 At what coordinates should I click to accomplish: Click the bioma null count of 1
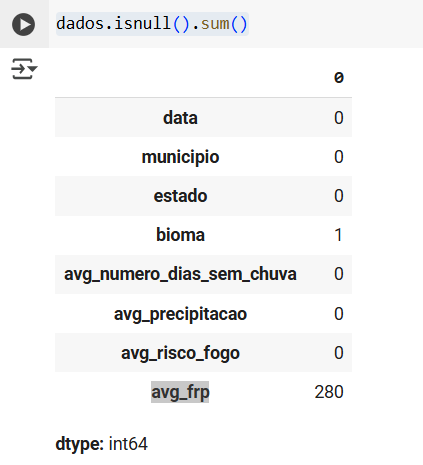tap(338, 235)
